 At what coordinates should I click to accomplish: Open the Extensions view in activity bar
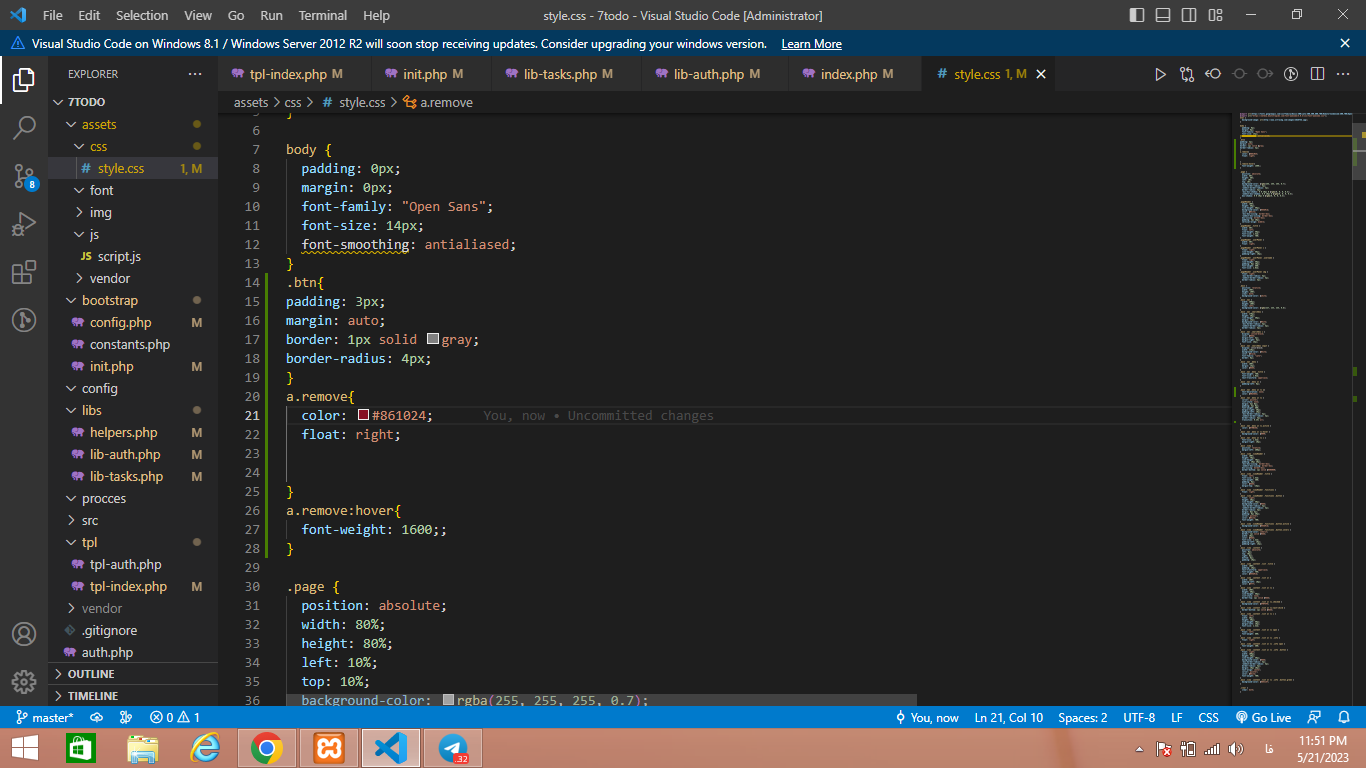click(24, 272)
